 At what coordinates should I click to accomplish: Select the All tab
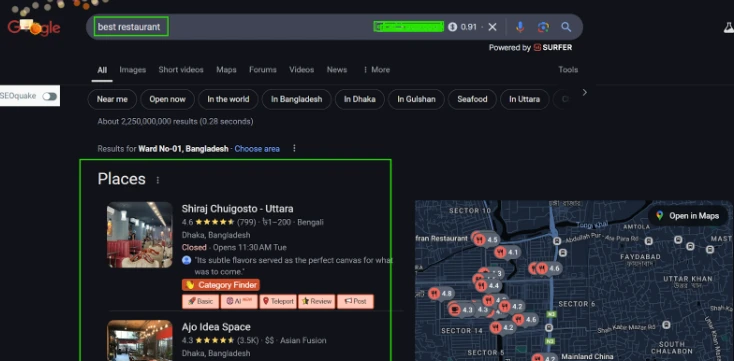coord(102,70)
